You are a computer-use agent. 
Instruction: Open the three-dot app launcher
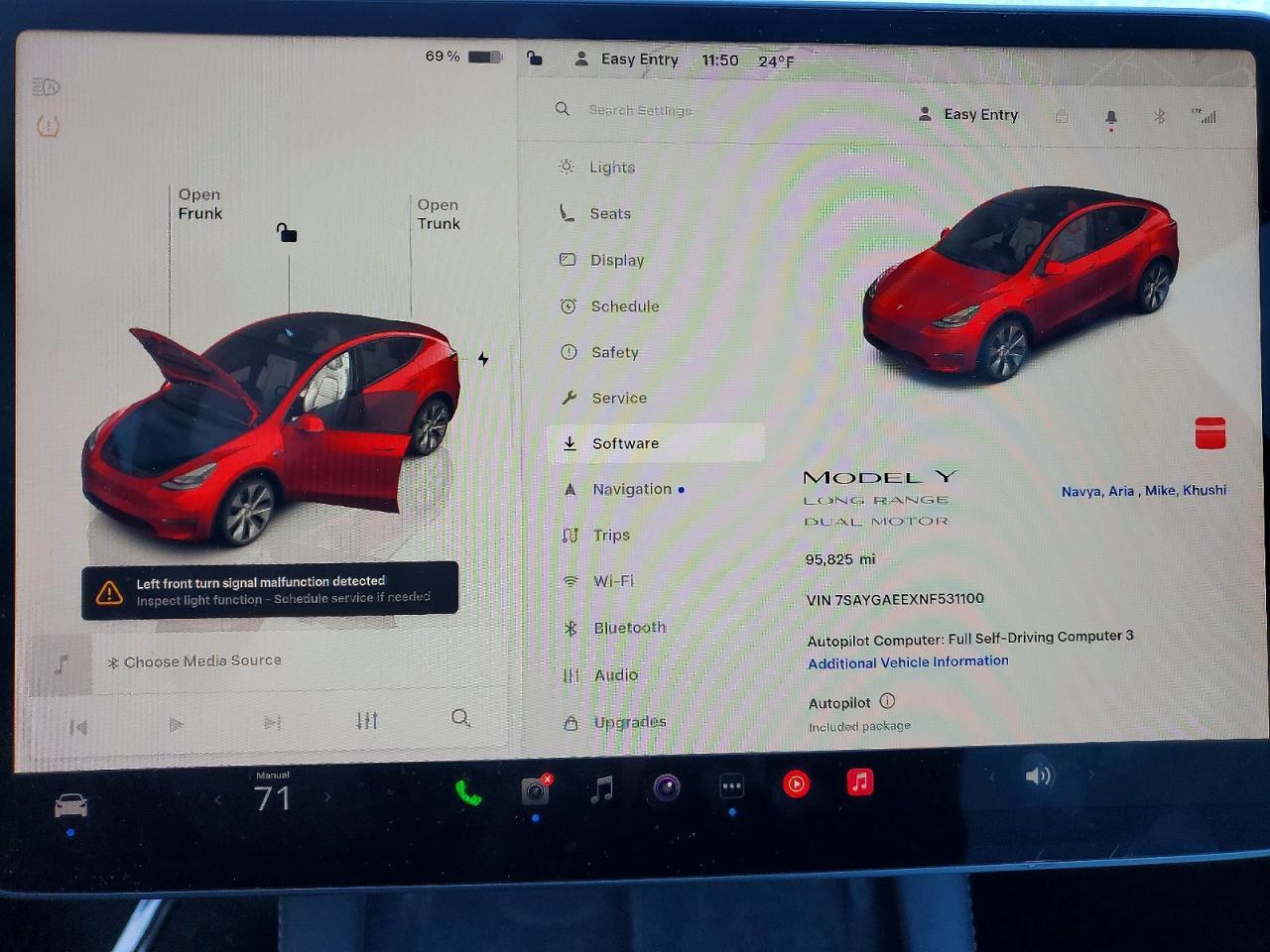coord(731,786)
